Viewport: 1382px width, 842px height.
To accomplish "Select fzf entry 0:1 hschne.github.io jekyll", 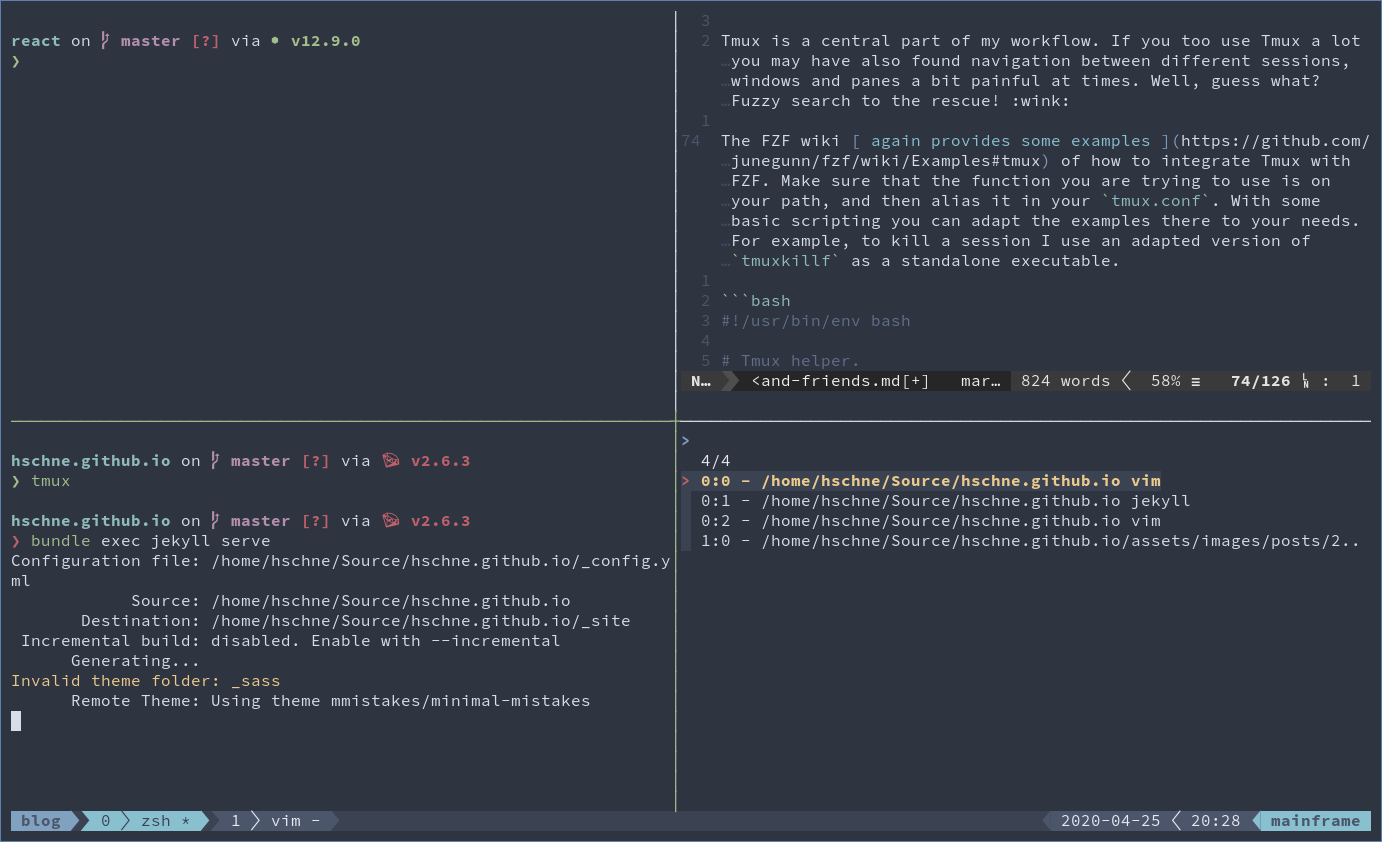I will (946, 501).
